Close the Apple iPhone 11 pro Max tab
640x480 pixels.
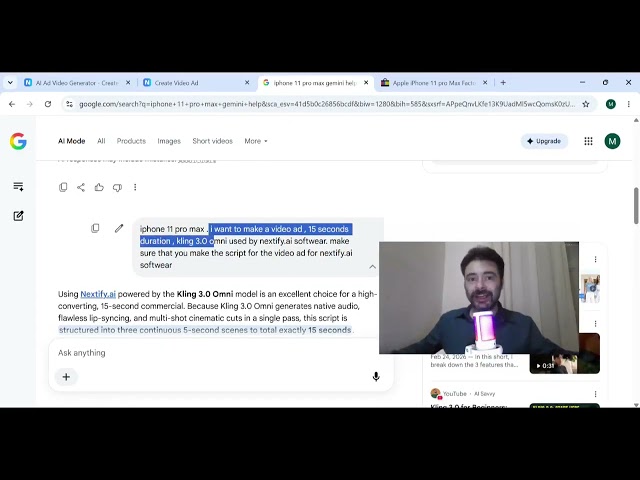(485, 82)
